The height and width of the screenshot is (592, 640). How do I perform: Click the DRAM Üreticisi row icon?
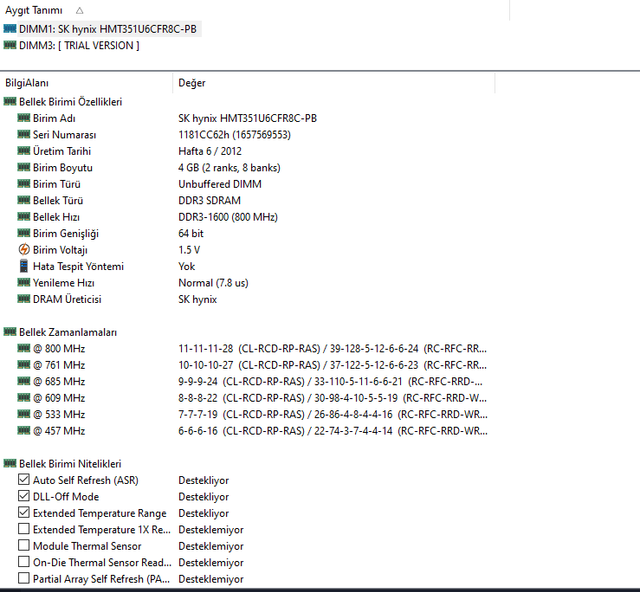point(24,299)
